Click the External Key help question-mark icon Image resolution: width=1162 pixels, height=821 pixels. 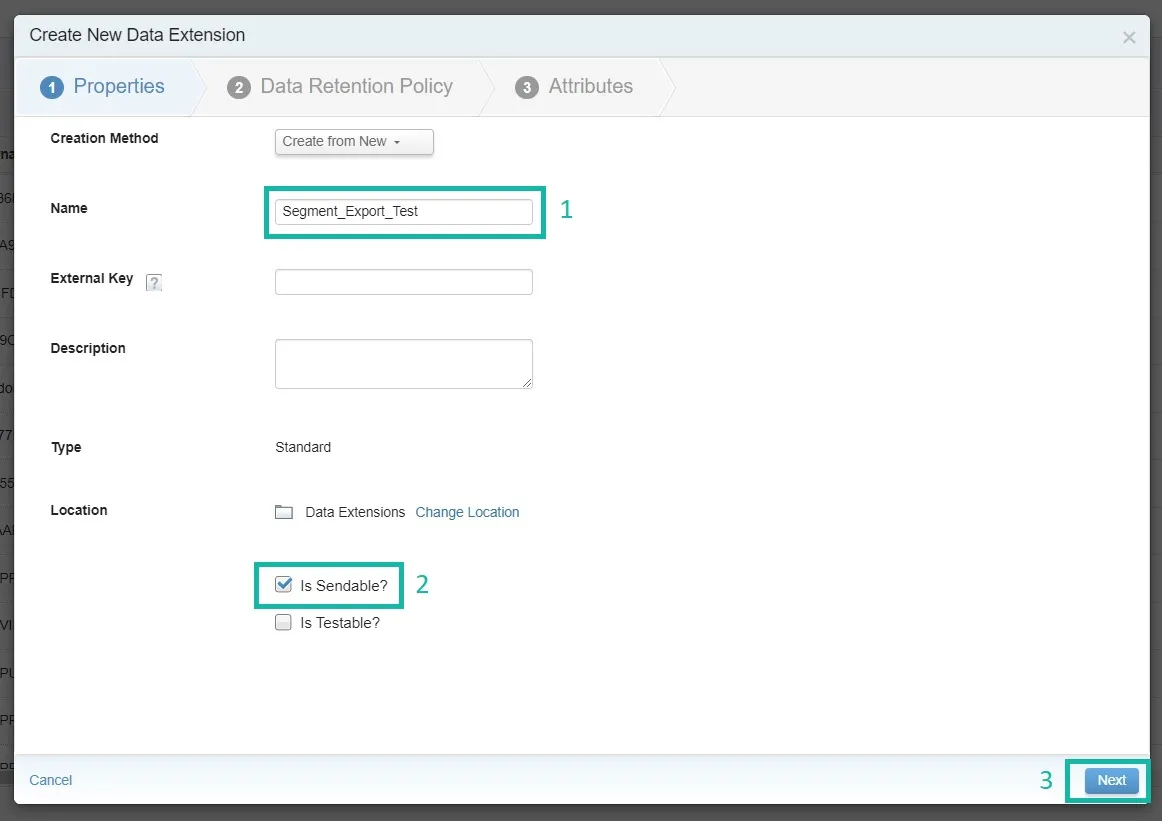(154, 283)
